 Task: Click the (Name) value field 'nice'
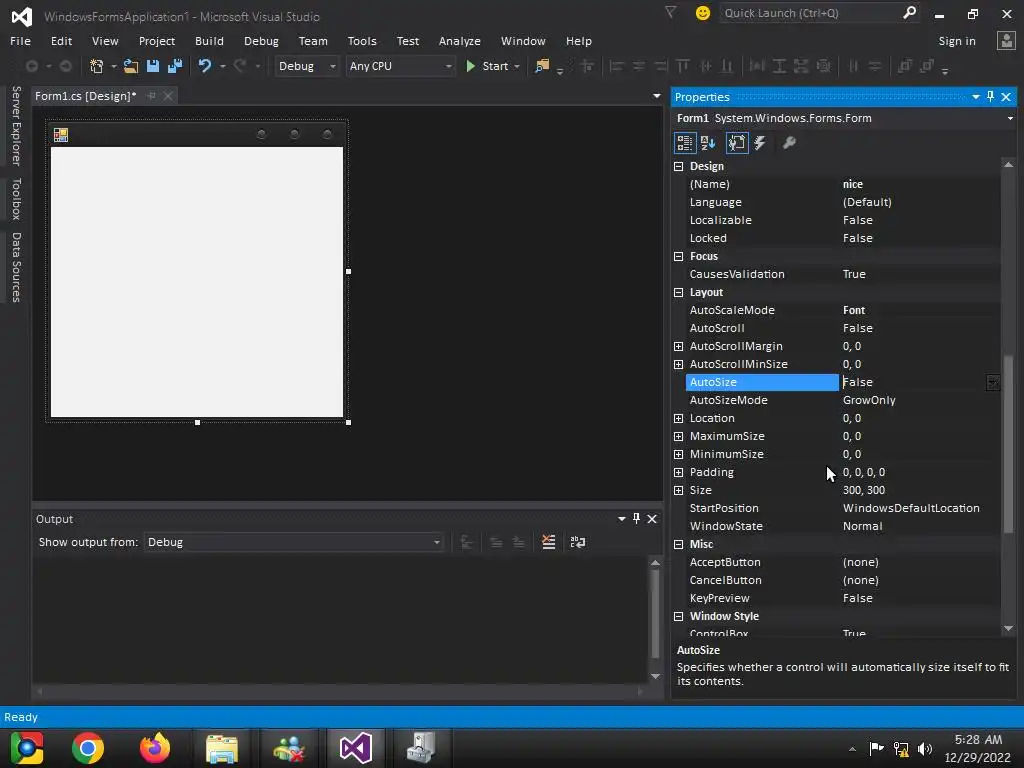(921, 184)
